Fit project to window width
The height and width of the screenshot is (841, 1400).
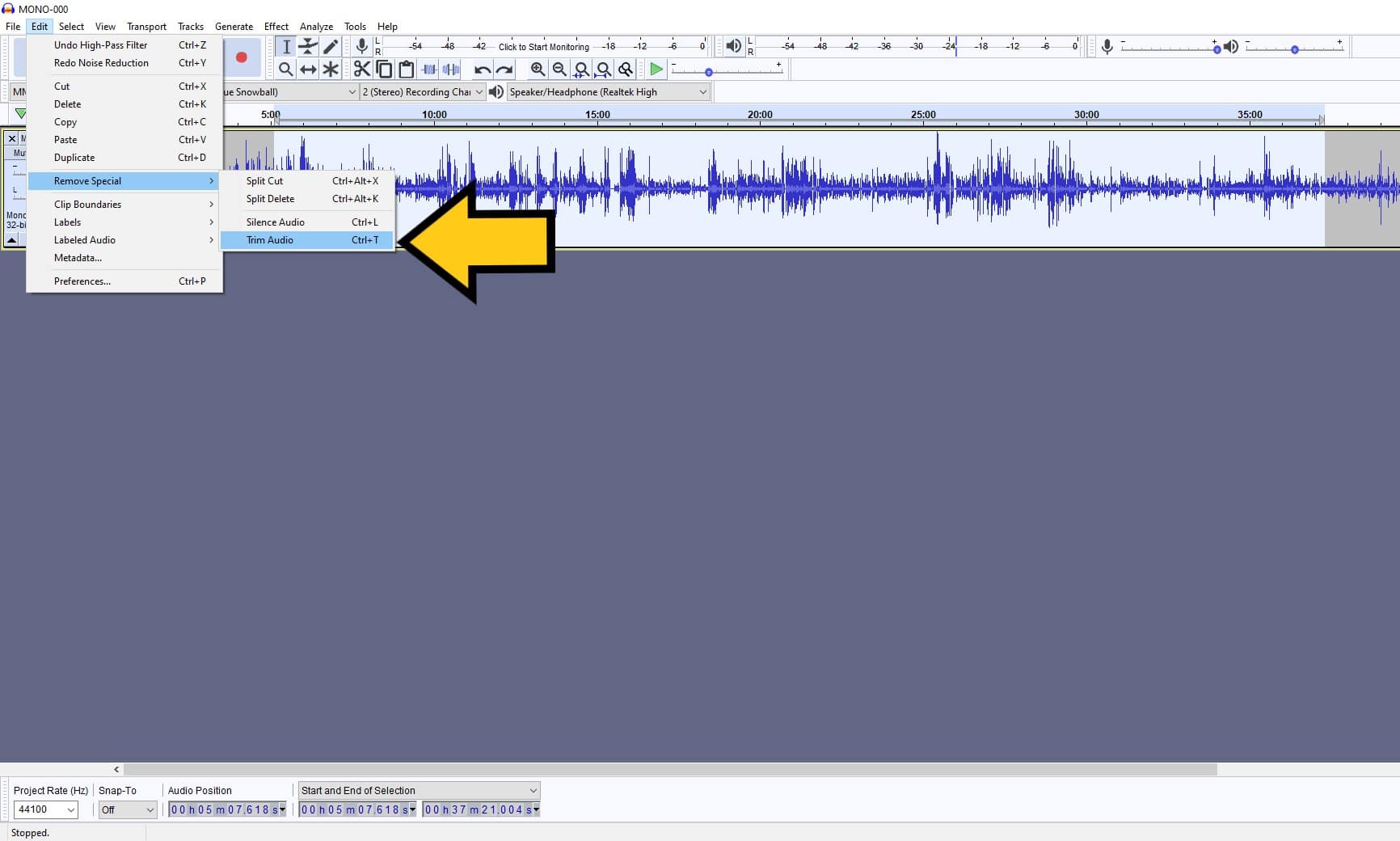pyautogui.click(x=603, y=69)
